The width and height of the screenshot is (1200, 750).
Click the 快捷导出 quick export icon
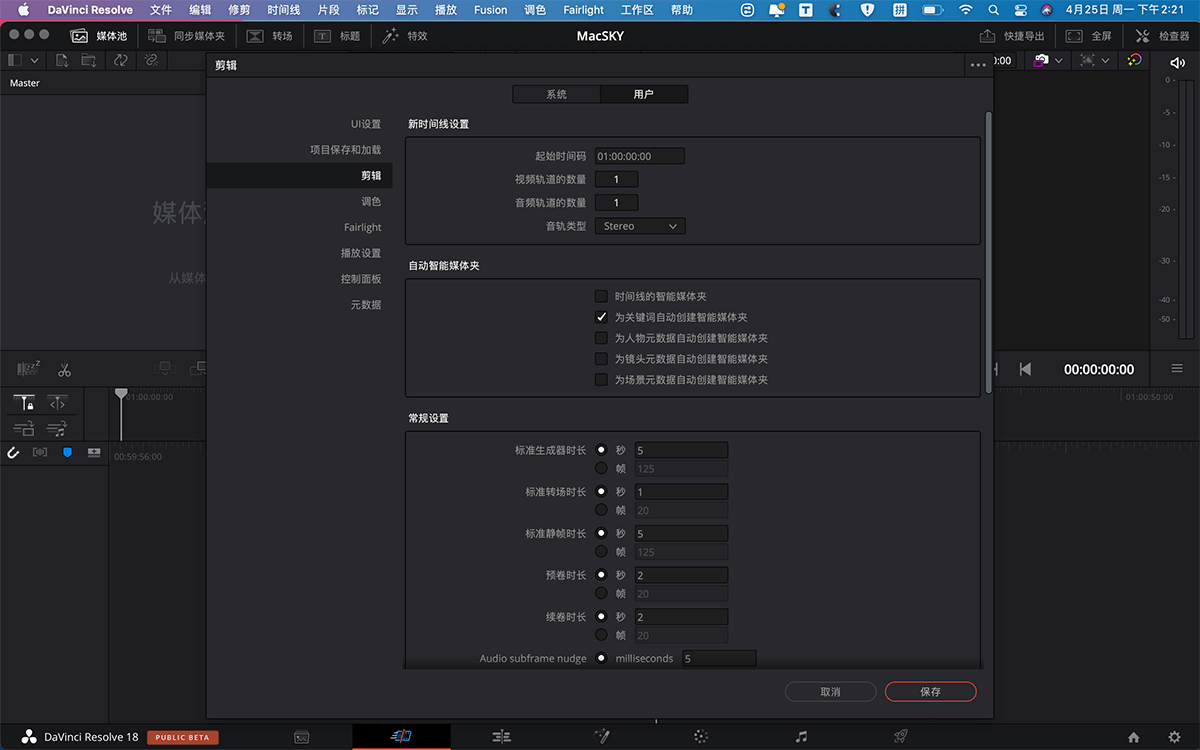point(987,36)
